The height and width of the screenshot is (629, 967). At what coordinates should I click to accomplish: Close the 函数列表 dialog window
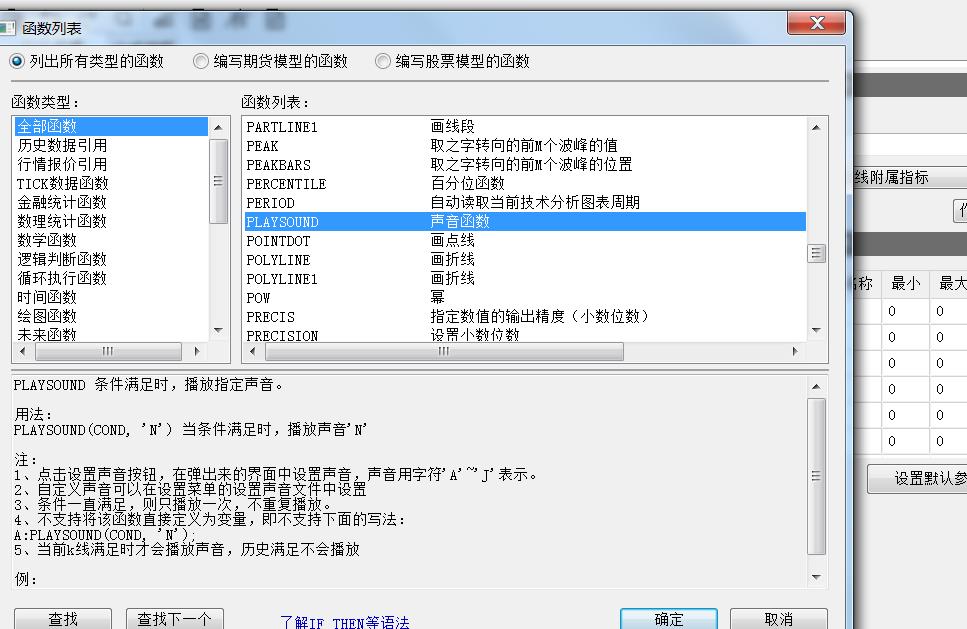817,24
